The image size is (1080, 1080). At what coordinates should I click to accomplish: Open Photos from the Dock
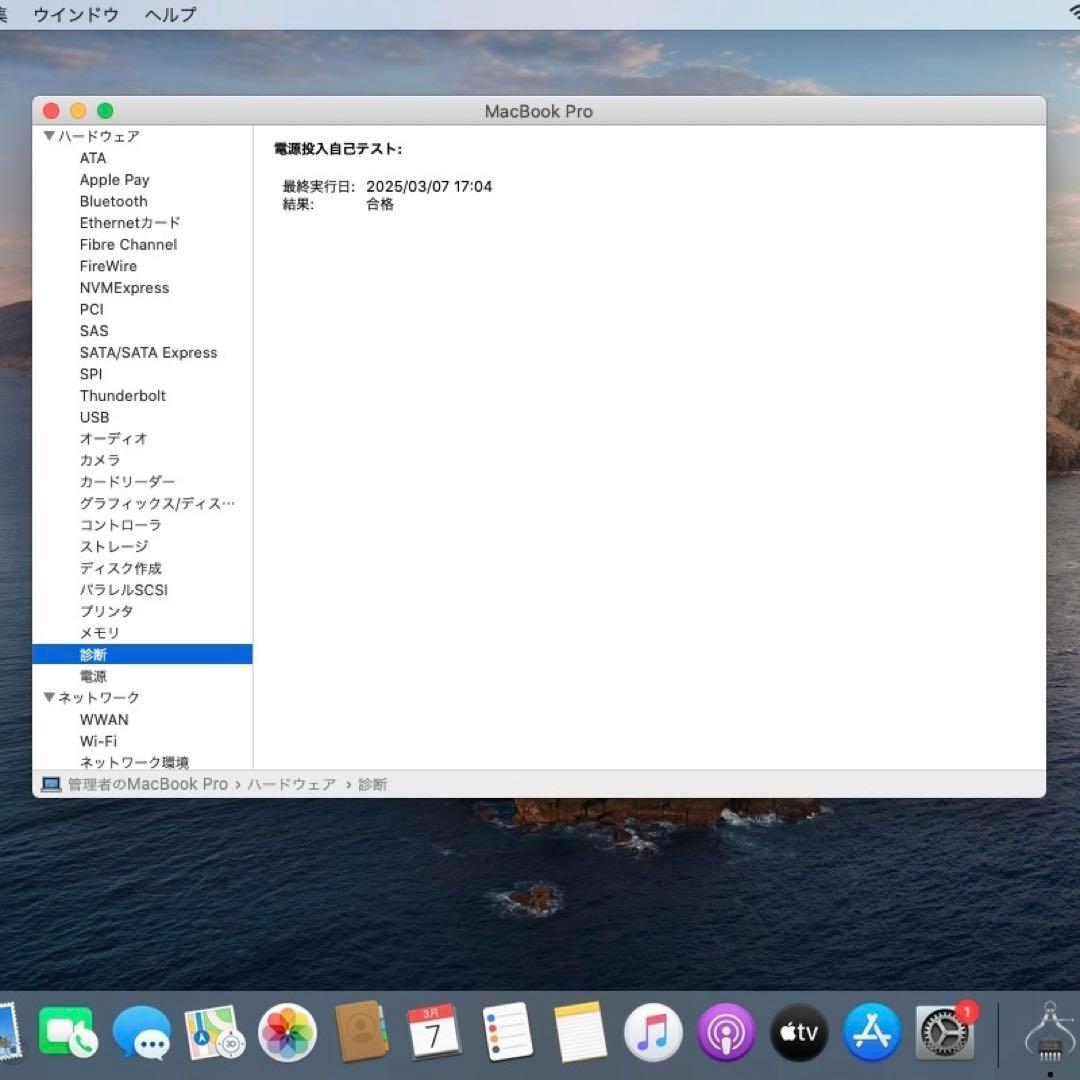[x=288, y=1031]
